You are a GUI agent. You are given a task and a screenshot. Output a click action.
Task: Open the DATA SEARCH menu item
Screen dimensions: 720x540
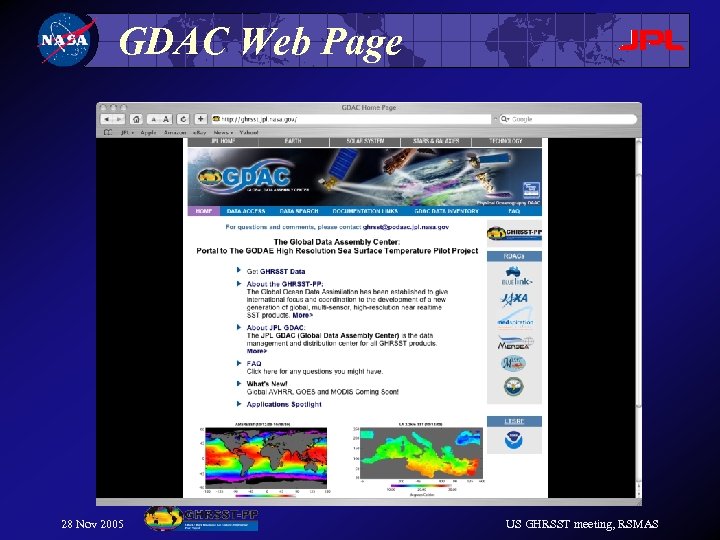point(299,211)
